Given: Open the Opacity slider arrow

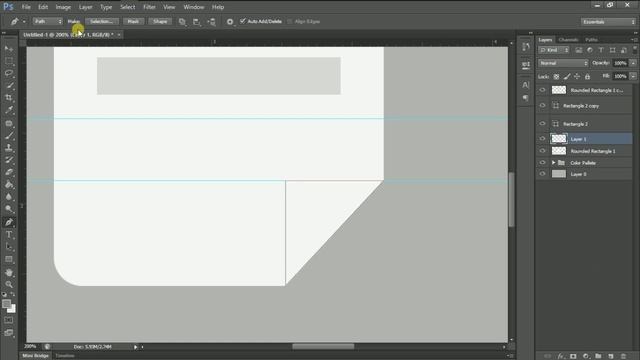Looking at the screenshot, I should pyautogui.click(x=633, y=63).
